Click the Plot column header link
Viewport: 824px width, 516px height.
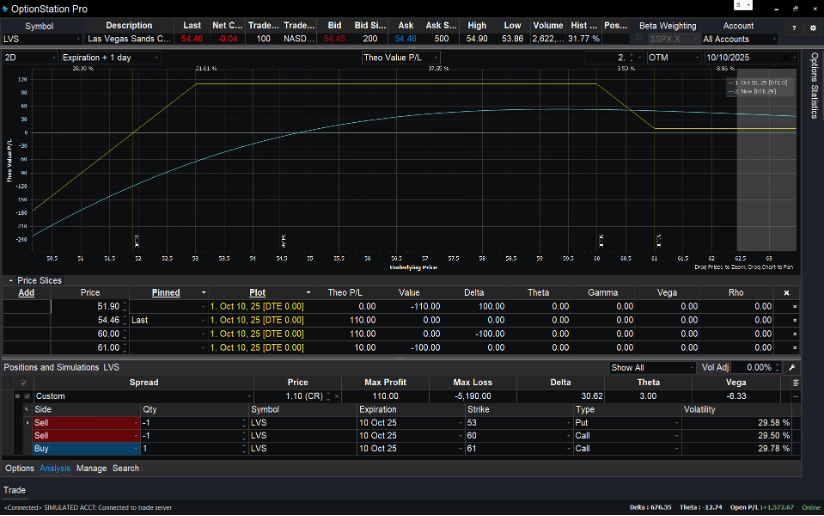click(x=257, y=293)
